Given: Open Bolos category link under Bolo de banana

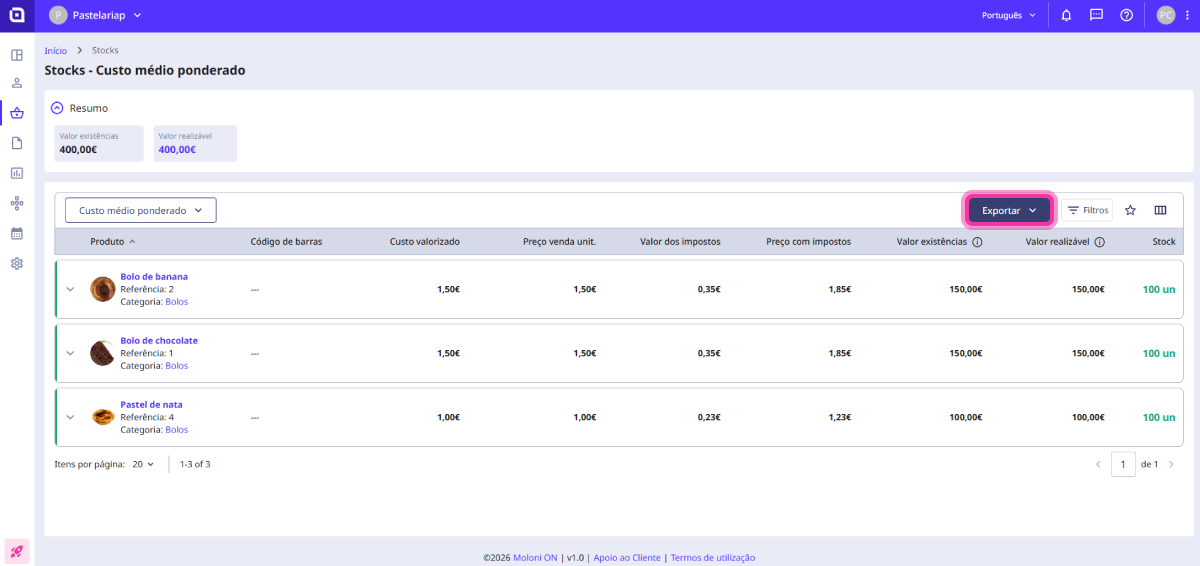Looking at the screenshot, I should click(x=177, y=302).
